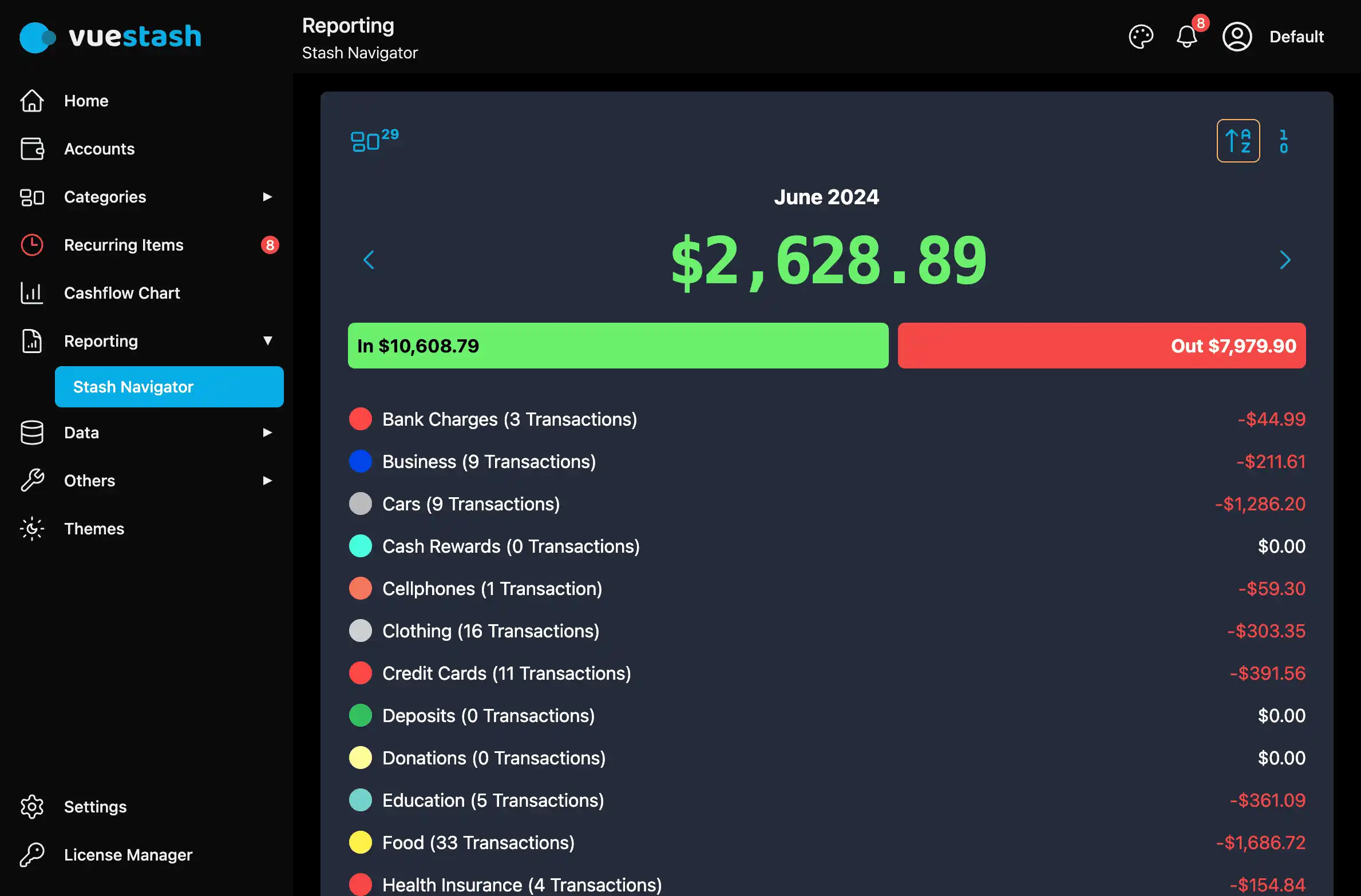This screenshot has height=896, width=1361.
Task: Navigate to the previous month
Action: click(369, 260)
